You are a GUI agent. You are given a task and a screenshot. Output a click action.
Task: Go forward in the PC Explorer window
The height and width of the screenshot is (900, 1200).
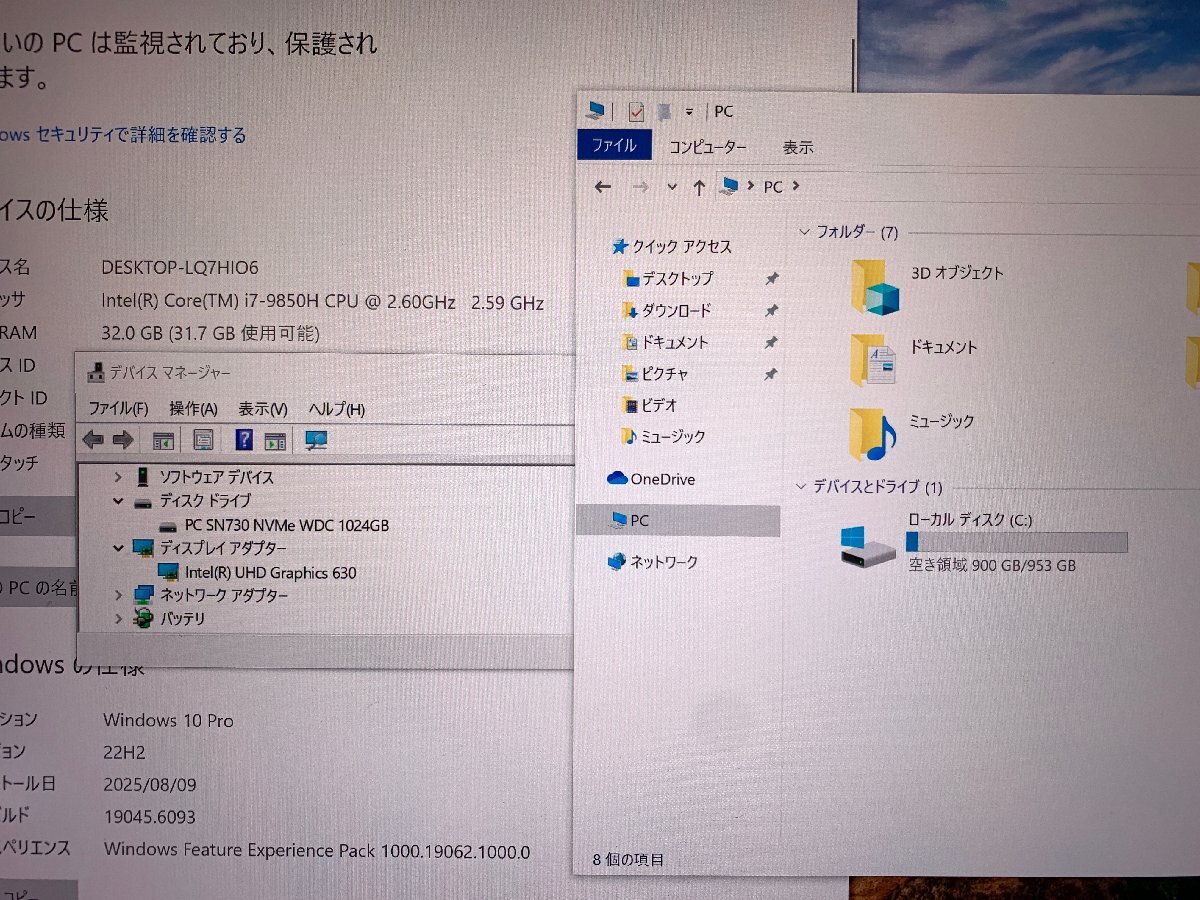coord(641,187)
